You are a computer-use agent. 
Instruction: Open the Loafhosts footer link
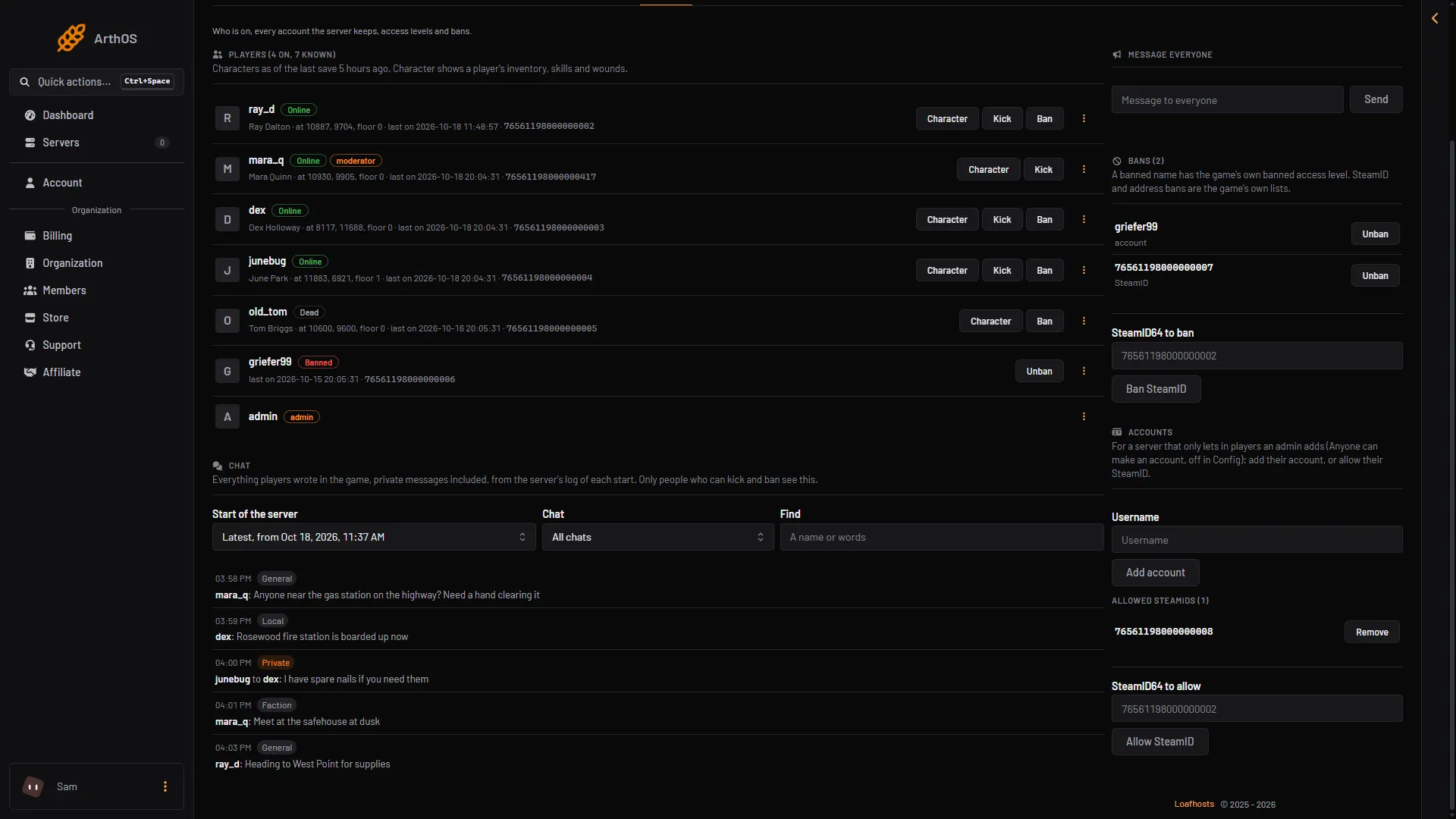click(x=1194, y=805)
